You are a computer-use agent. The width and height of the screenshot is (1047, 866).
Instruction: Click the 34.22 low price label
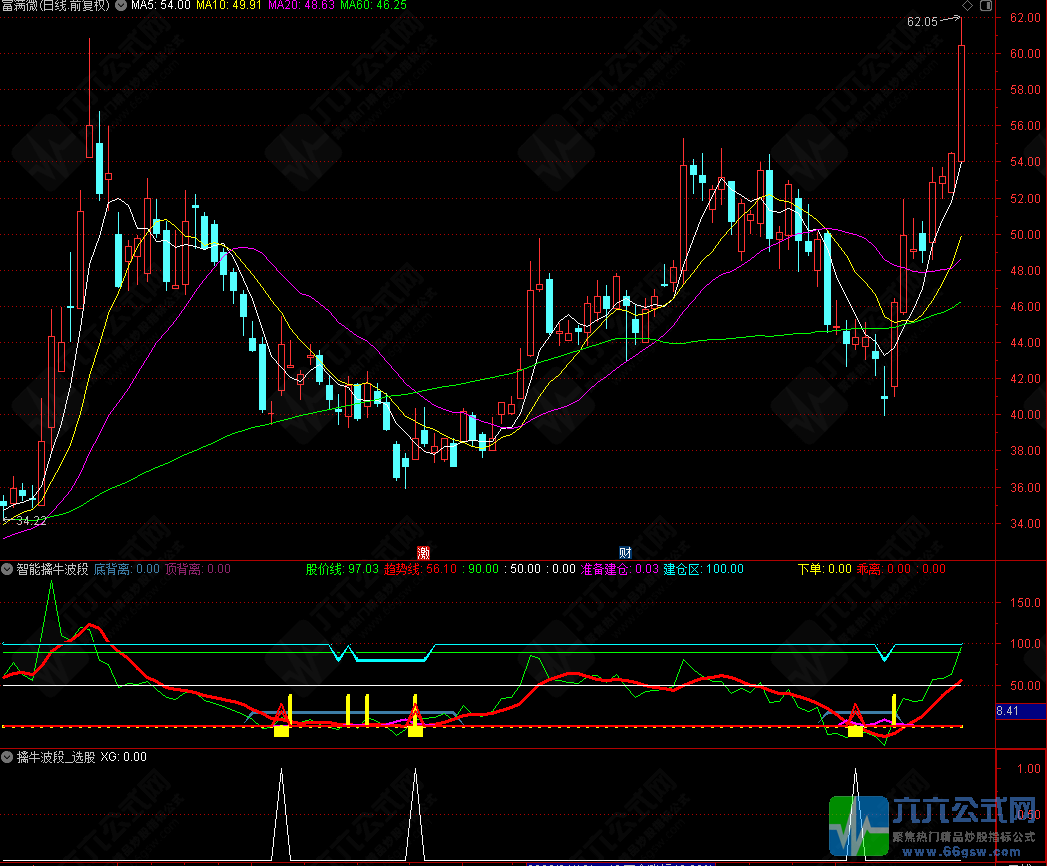31,521
